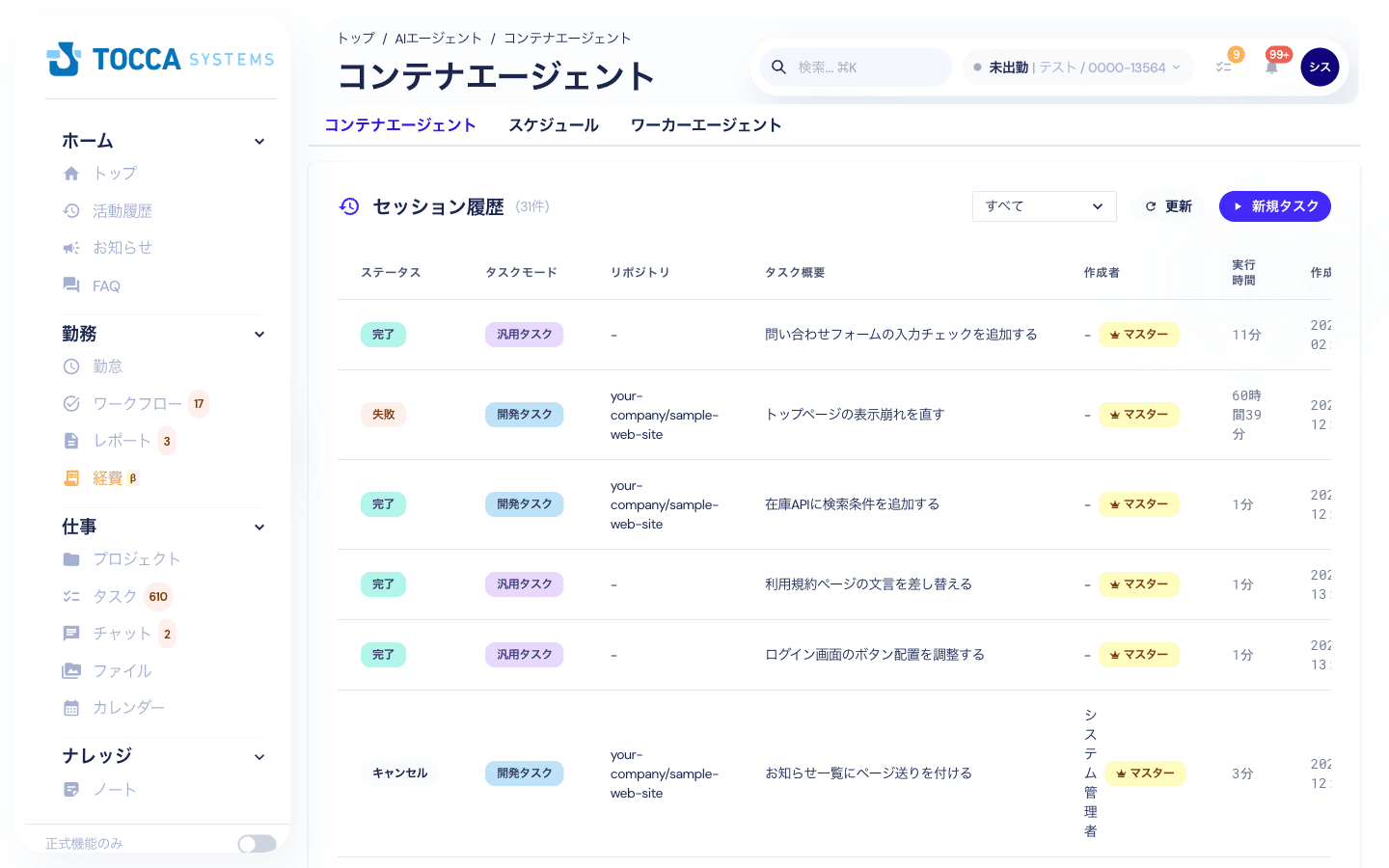Open カレンダー calendar icon
The height and width of the screenshot is (868, 1389).
pyautogui.click(x=71, y=708)
